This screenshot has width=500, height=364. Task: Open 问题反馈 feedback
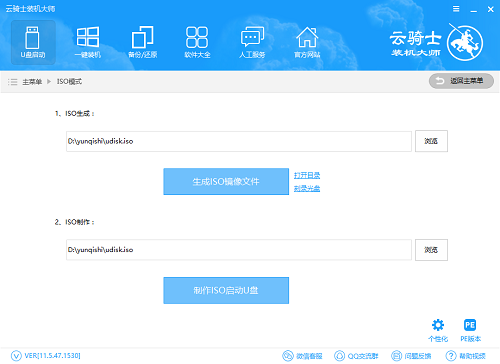coord(411,356)
